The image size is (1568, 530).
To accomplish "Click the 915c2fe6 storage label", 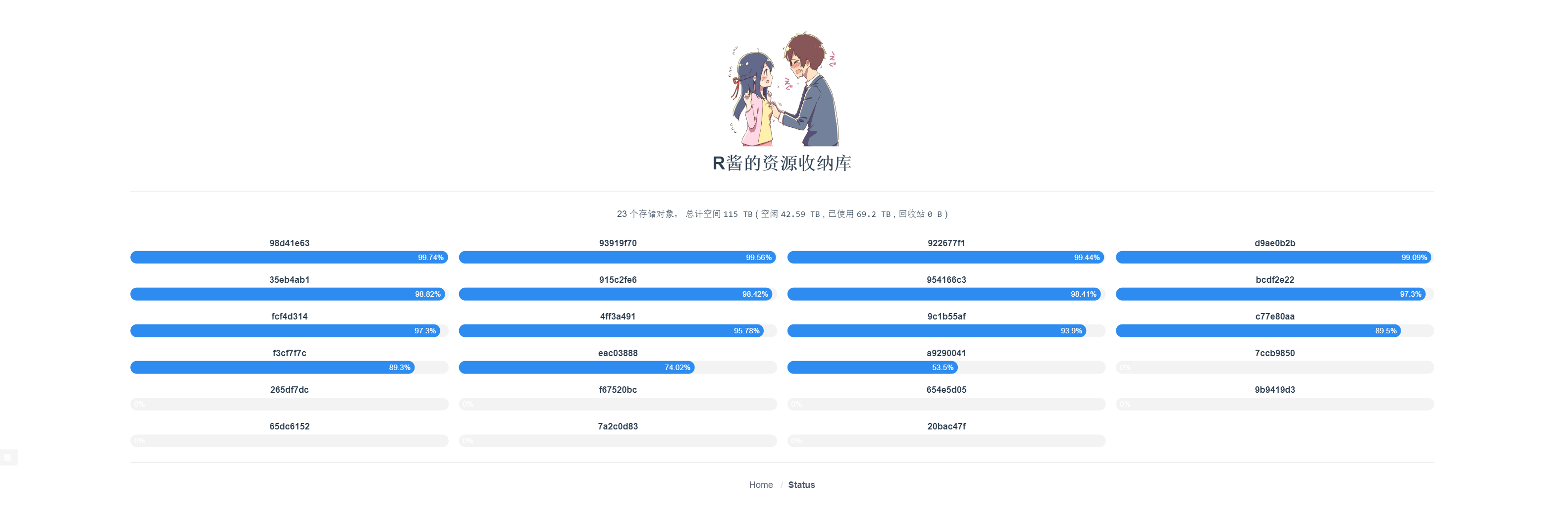I will [617, 279].
